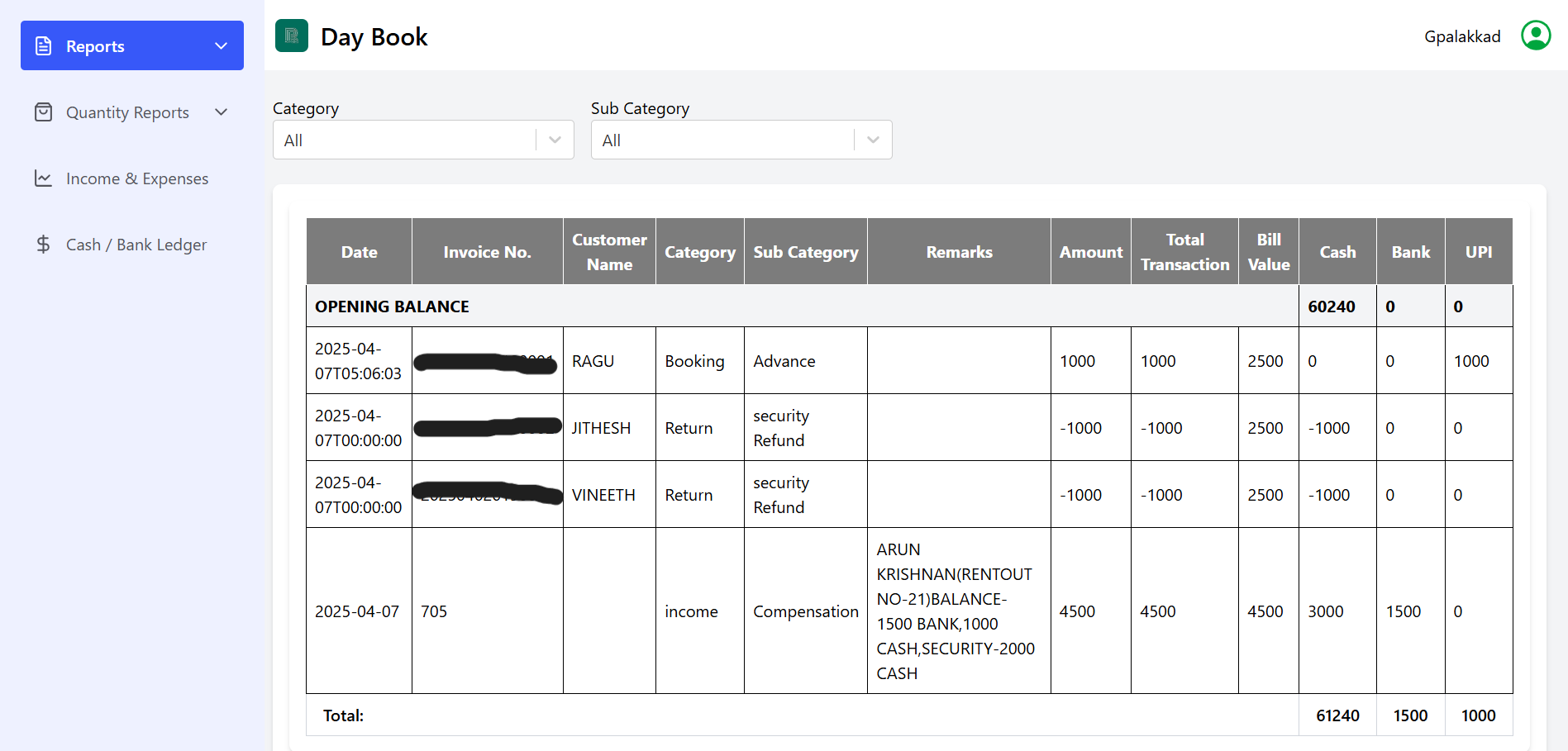This screenshot has height=751, width=1568.
Task: Open the user profile avatar icon
Action: (x=1536, y=36)
